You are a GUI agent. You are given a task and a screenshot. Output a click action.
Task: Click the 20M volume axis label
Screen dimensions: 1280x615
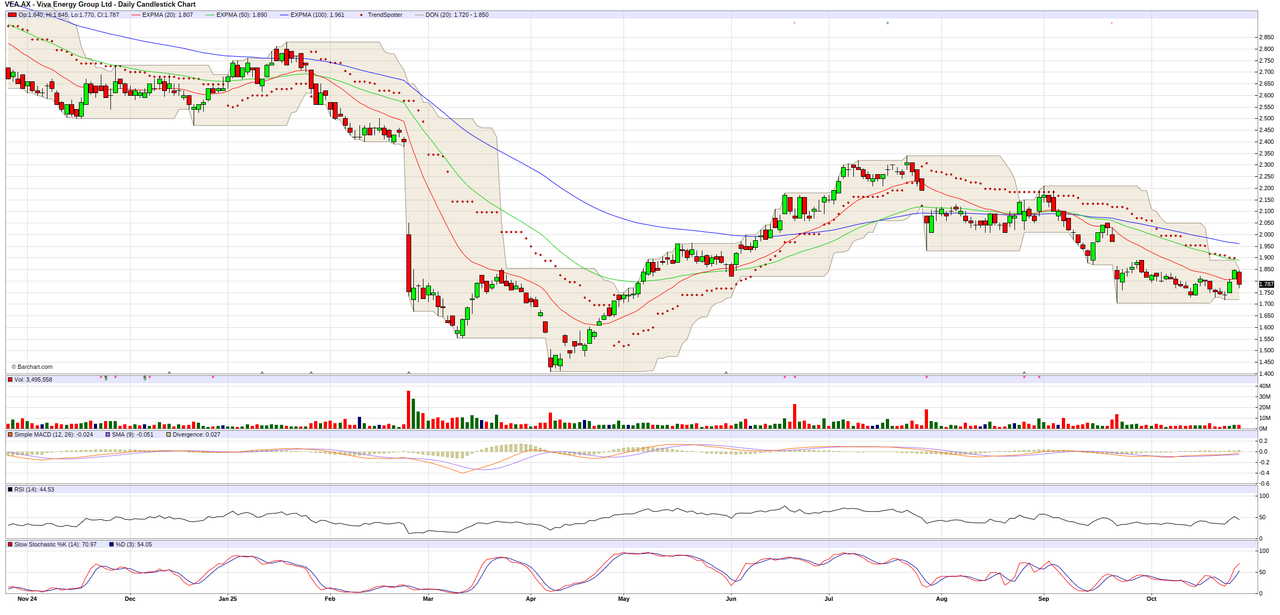(1264, 407)
